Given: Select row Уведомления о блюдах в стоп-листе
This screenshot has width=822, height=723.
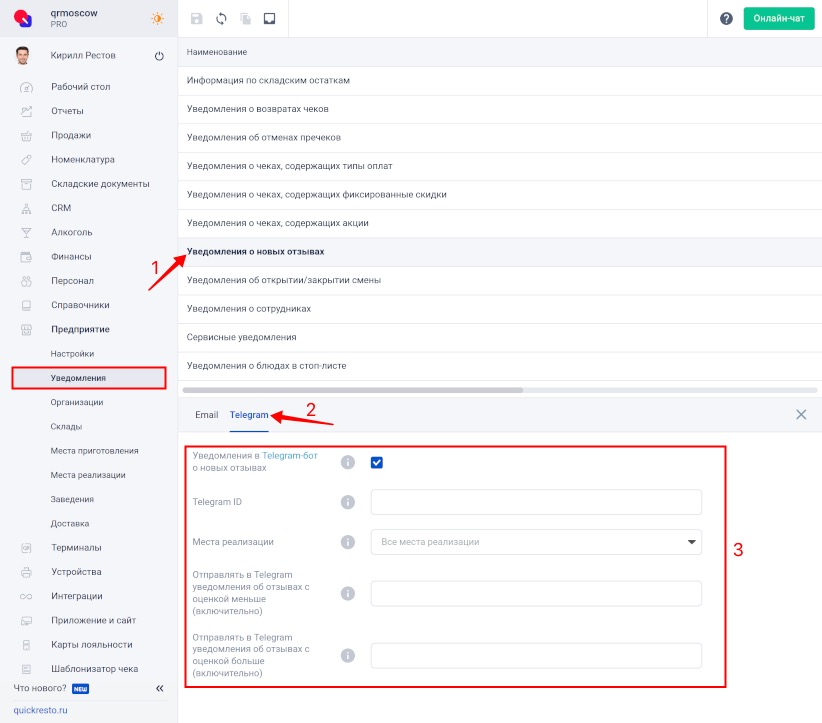Looking at the screenshot, I should click(500, 366).
